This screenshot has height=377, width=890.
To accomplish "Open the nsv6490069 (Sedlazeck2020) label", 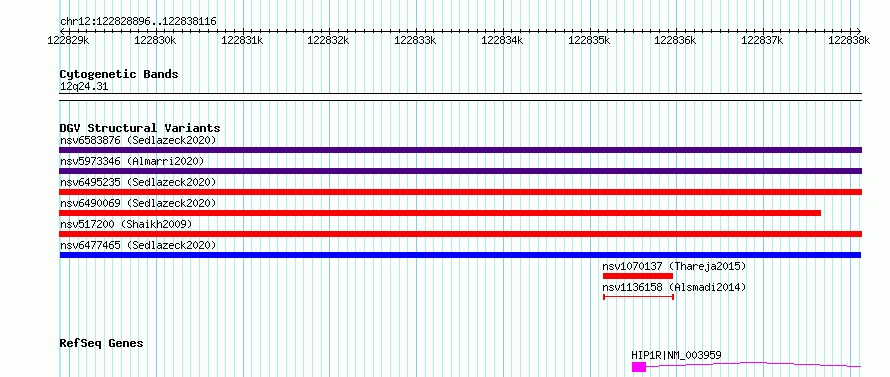I will (138, 203).
